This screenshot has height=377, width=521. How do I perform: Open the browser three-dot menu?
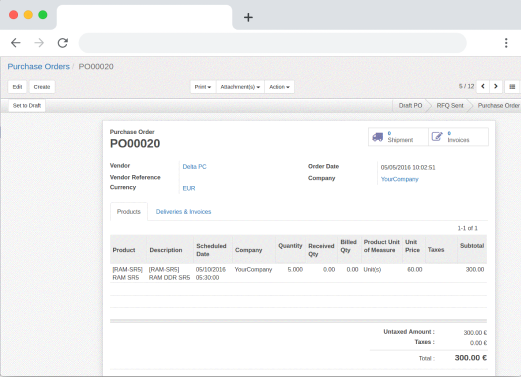pos(506,43)
